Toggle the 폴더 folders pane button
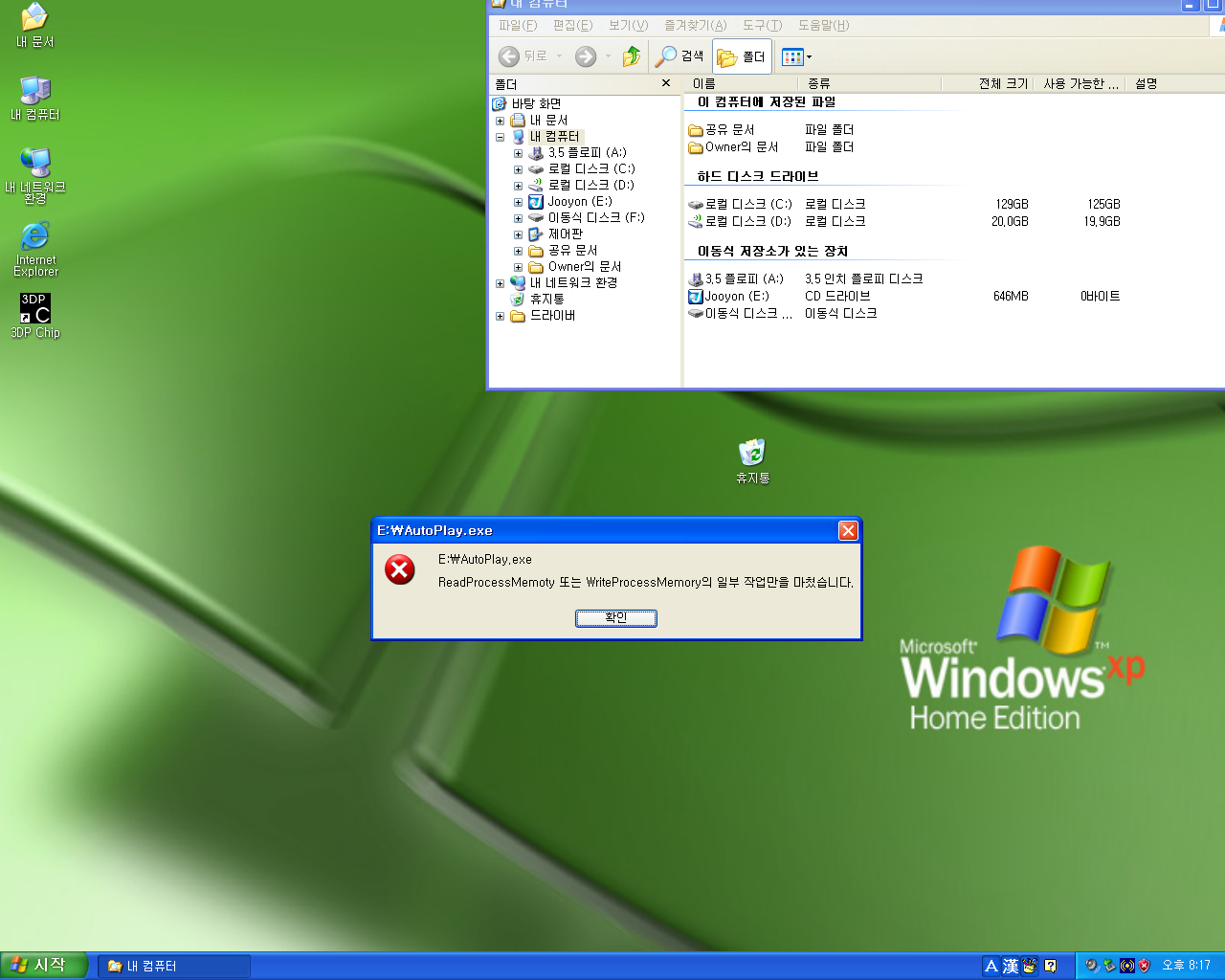This screenshot has height=980, width=1225. 743,57
